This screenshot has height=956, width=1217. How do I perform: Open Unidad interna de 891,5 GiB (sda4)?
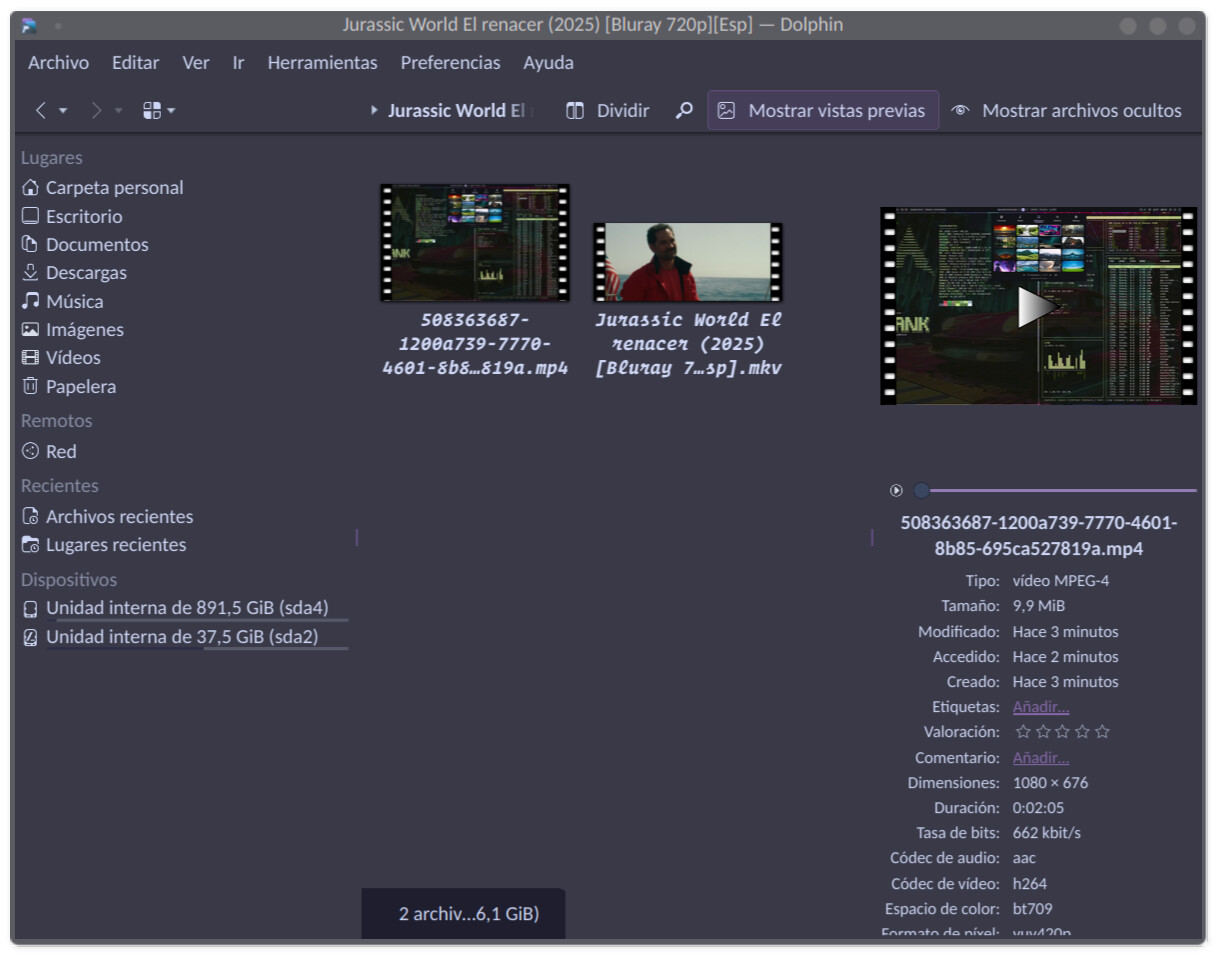click(x=186, y=608)
